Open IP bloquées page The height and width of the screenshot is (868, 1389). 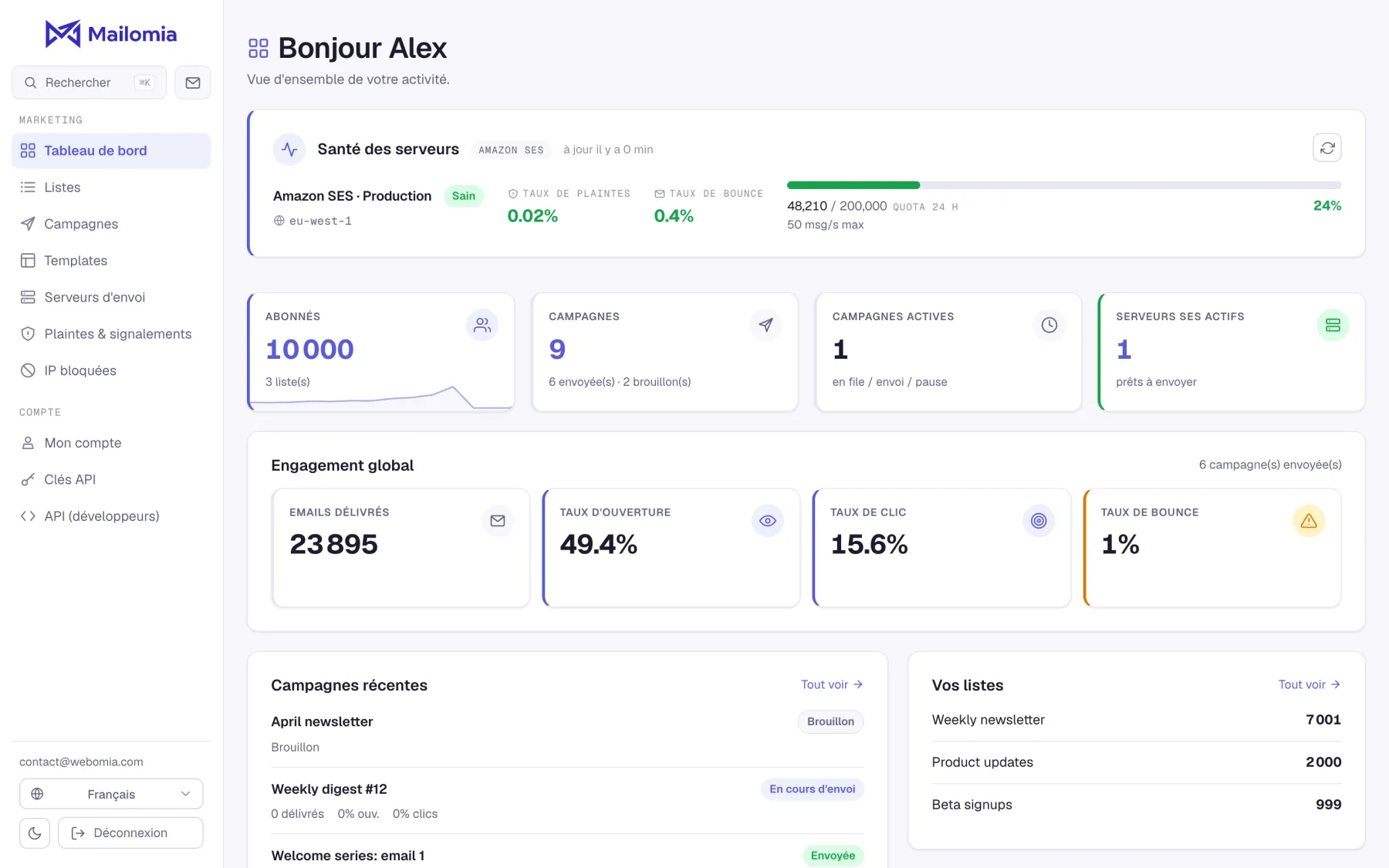click(x=111, y=370)
